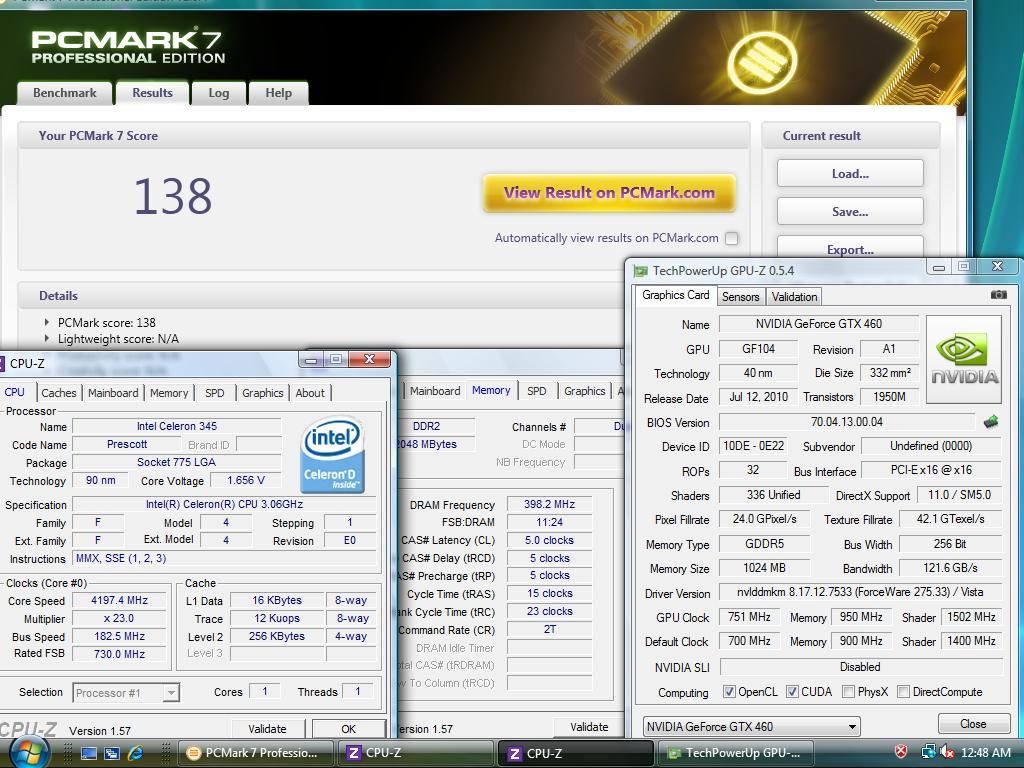Screen dimensions: 1024x768
Task: Click the GPU-Z screenshot camera icon
Action: (x=998, y=295)
